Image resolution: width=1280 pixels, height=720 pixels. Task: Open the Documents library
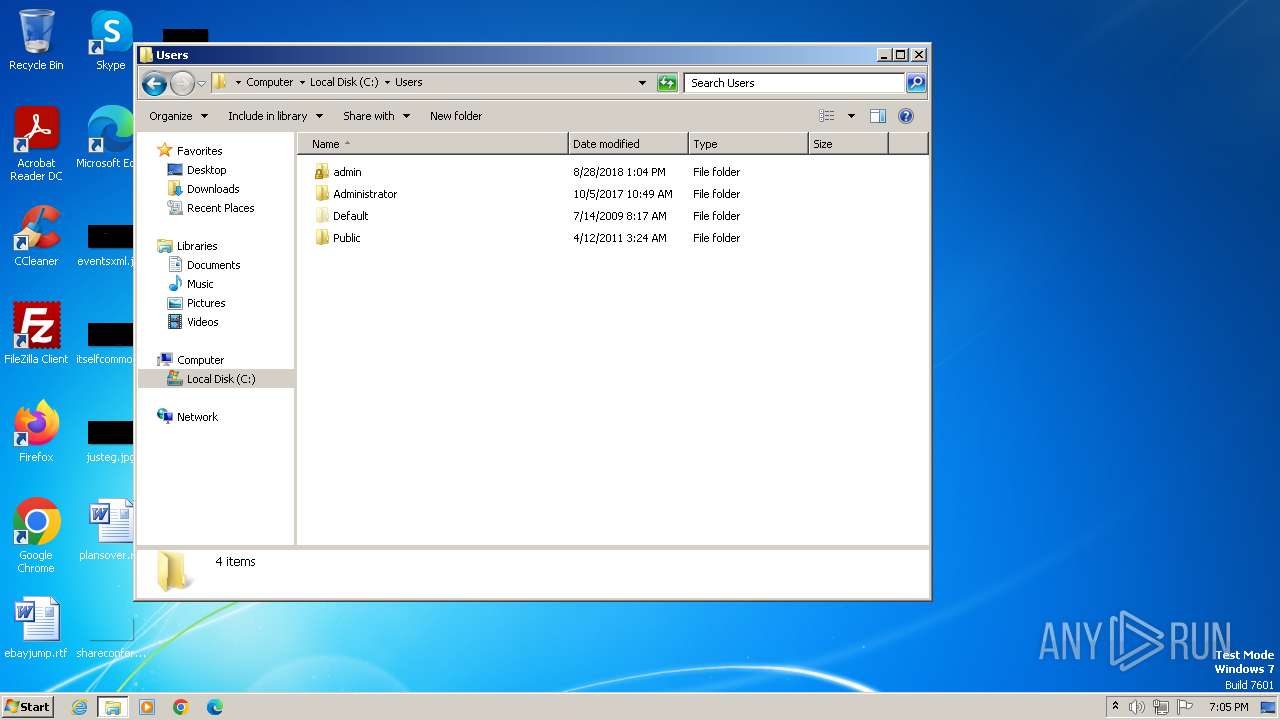213,265
